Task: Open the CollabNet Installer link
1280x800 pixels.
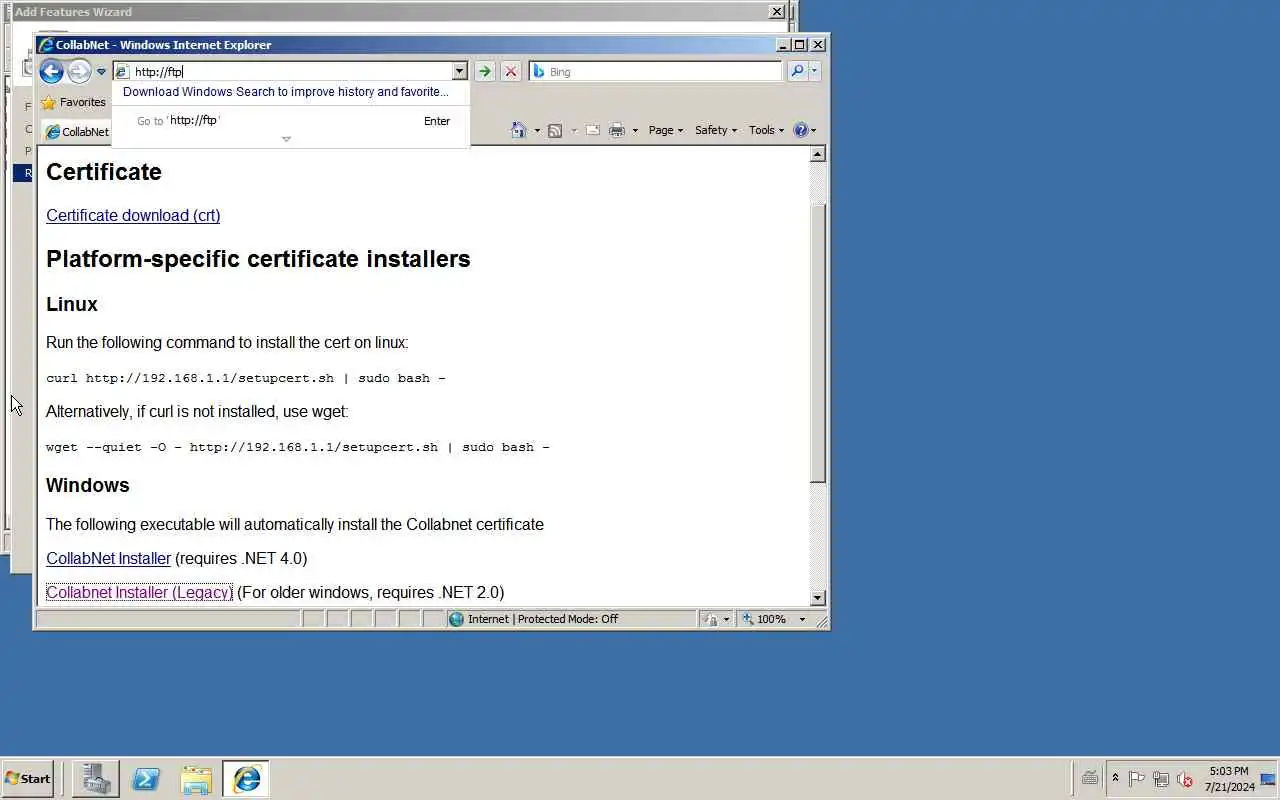Action: [x=108, y=558]
